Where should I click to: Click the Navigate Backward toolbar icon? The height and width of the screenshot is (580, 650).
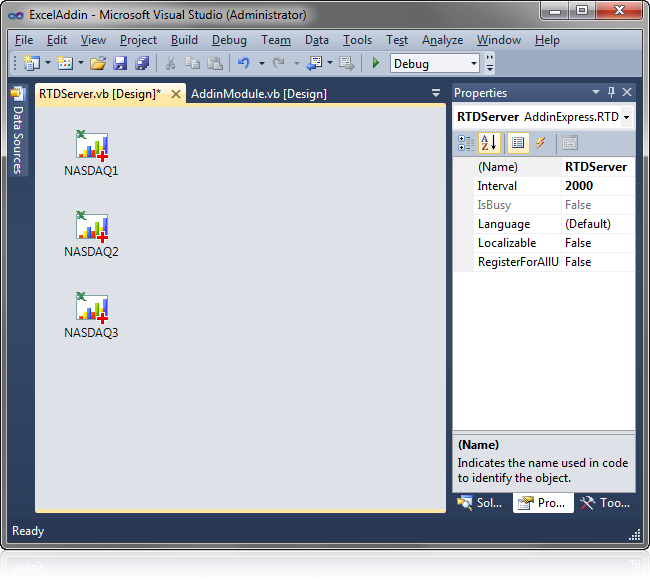click(x=314, y=63)
